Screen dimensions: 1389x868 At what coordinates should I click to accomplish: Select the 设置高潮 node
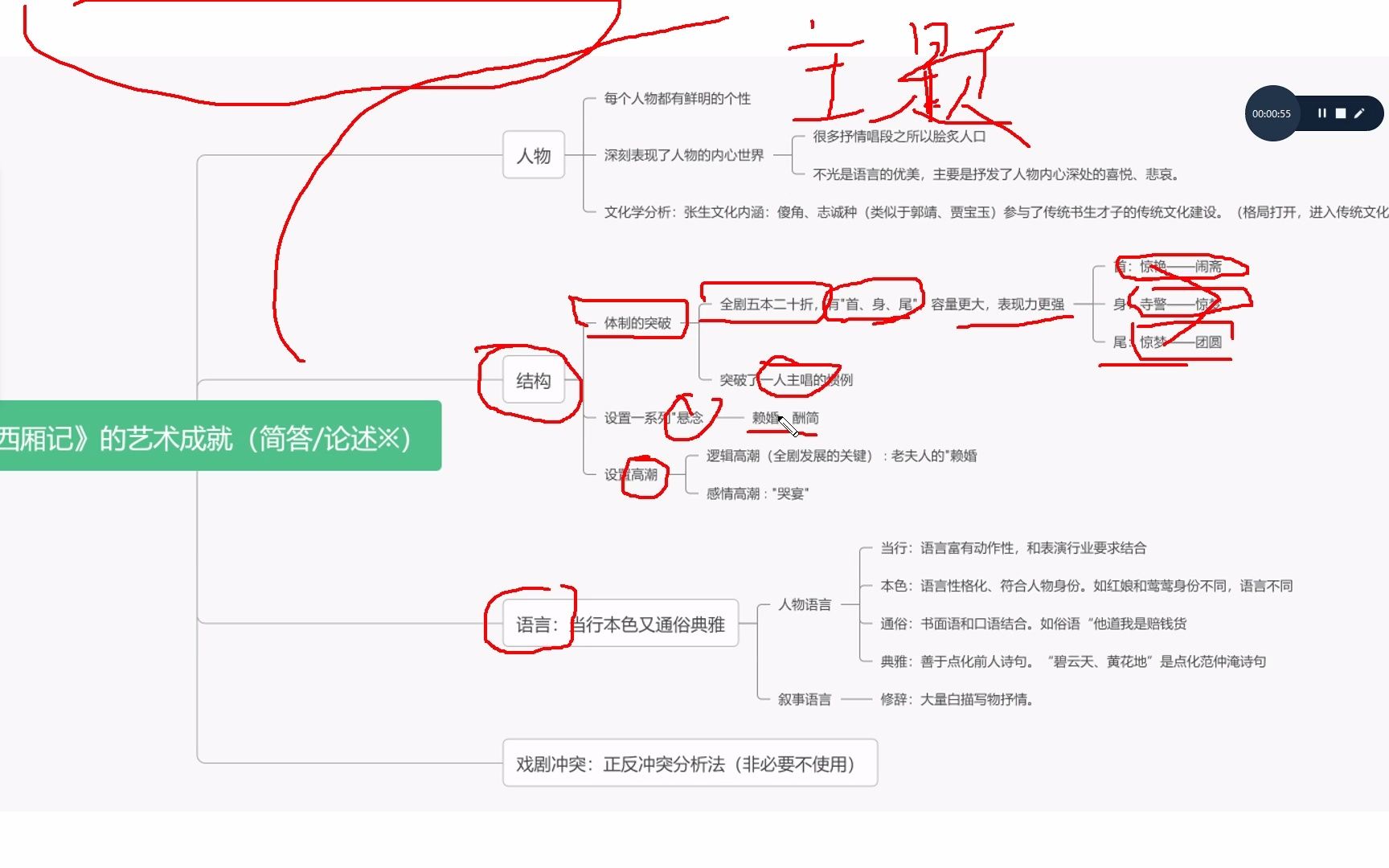pyautogui.click(x=631, y=475)
